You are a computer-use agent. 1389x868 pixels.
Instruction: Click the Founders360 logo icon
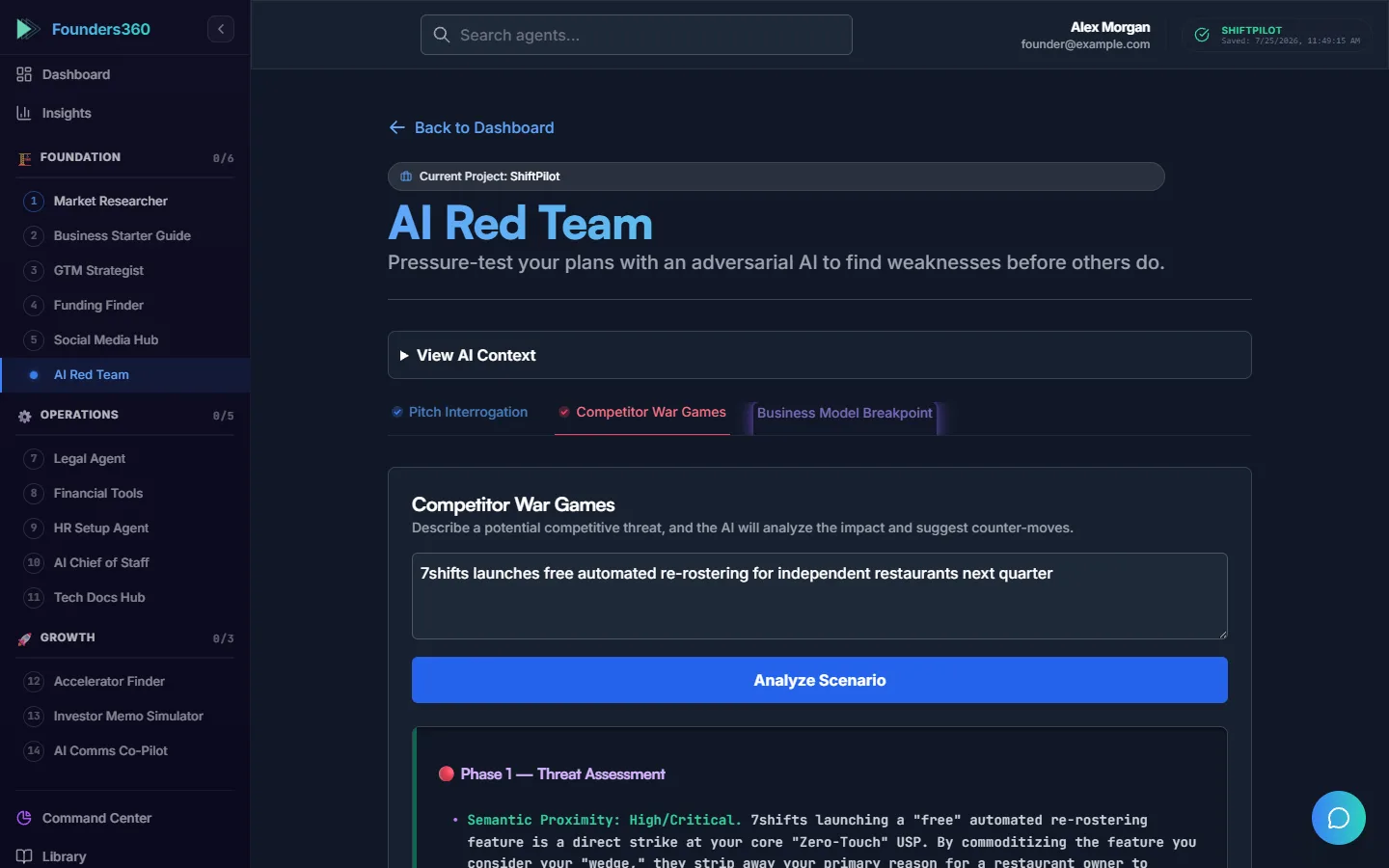click(28, 29)
